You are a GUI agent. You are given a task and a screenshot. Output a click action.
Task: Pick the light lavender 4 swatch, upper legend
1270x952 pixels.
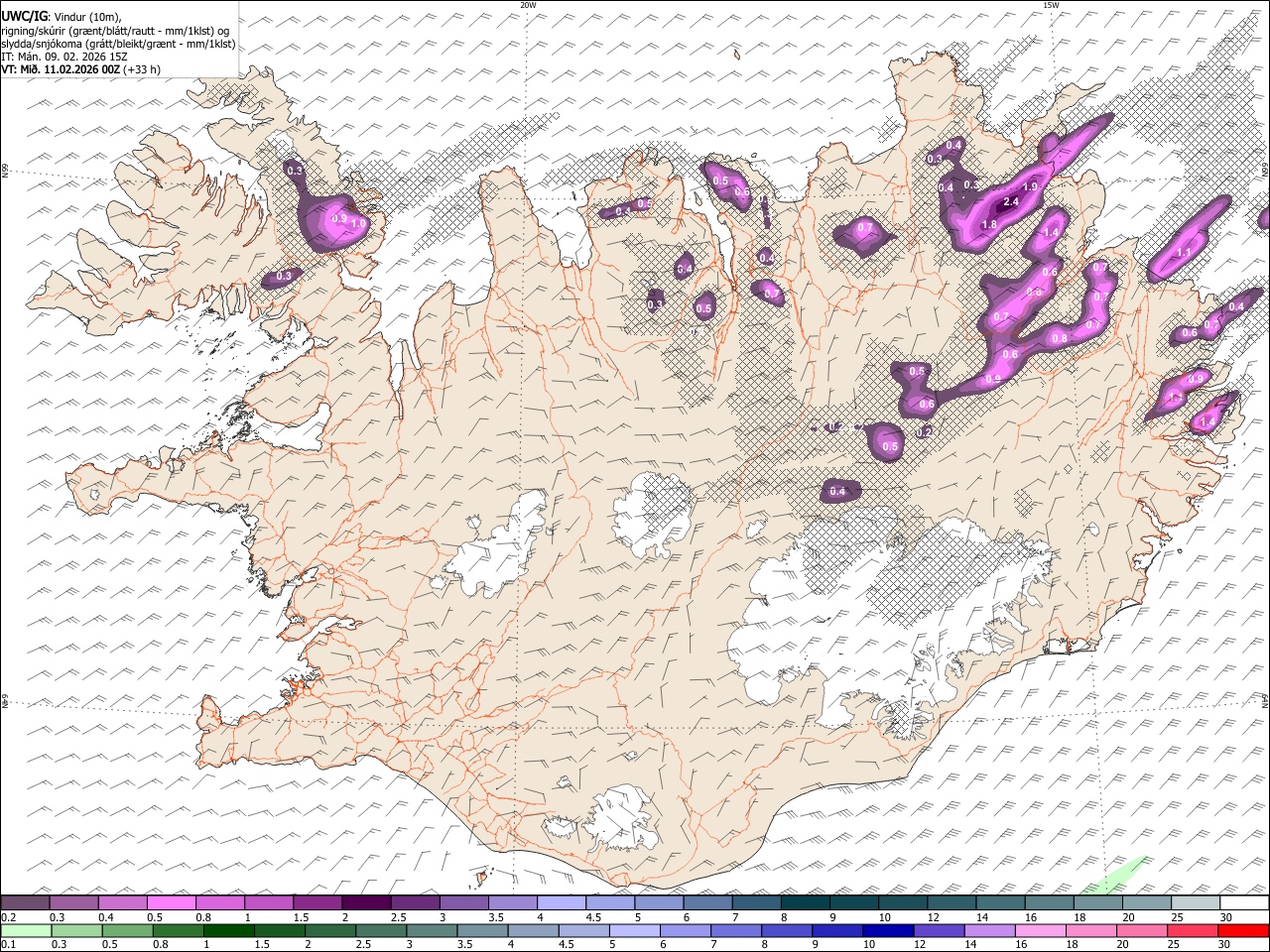point(562,903)
